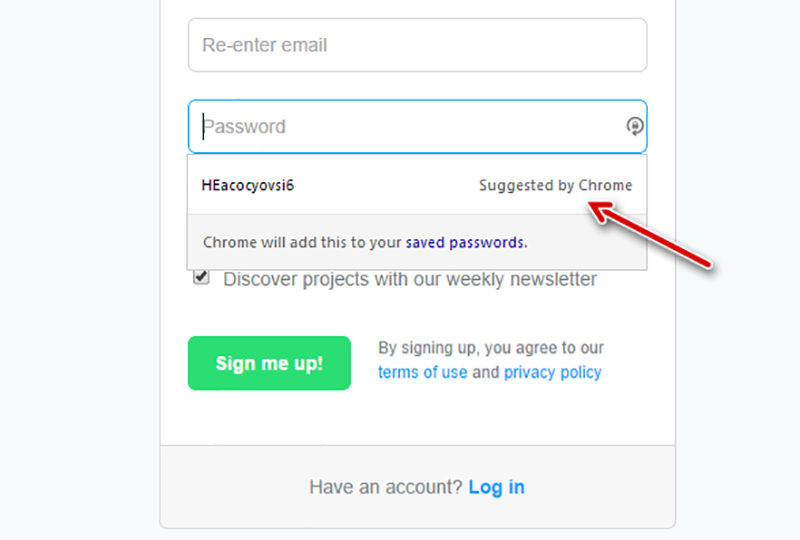Click the suggestion row gap before Suggested by Chrome

(386, 185)
